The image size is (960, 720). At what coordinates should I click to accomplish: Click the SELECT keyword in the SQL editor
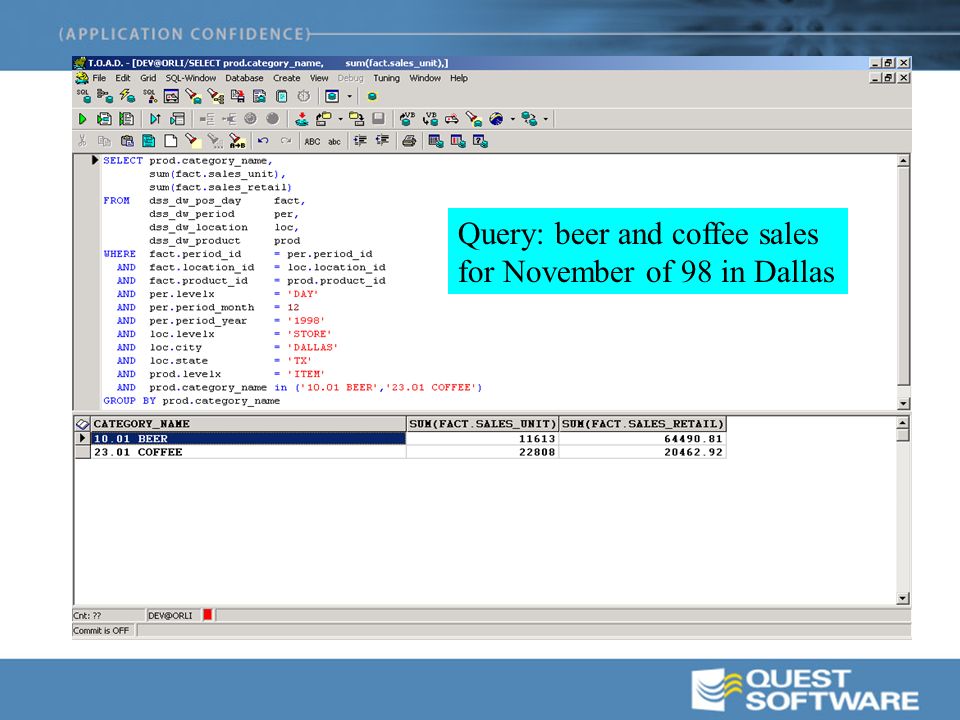(123, 160)
